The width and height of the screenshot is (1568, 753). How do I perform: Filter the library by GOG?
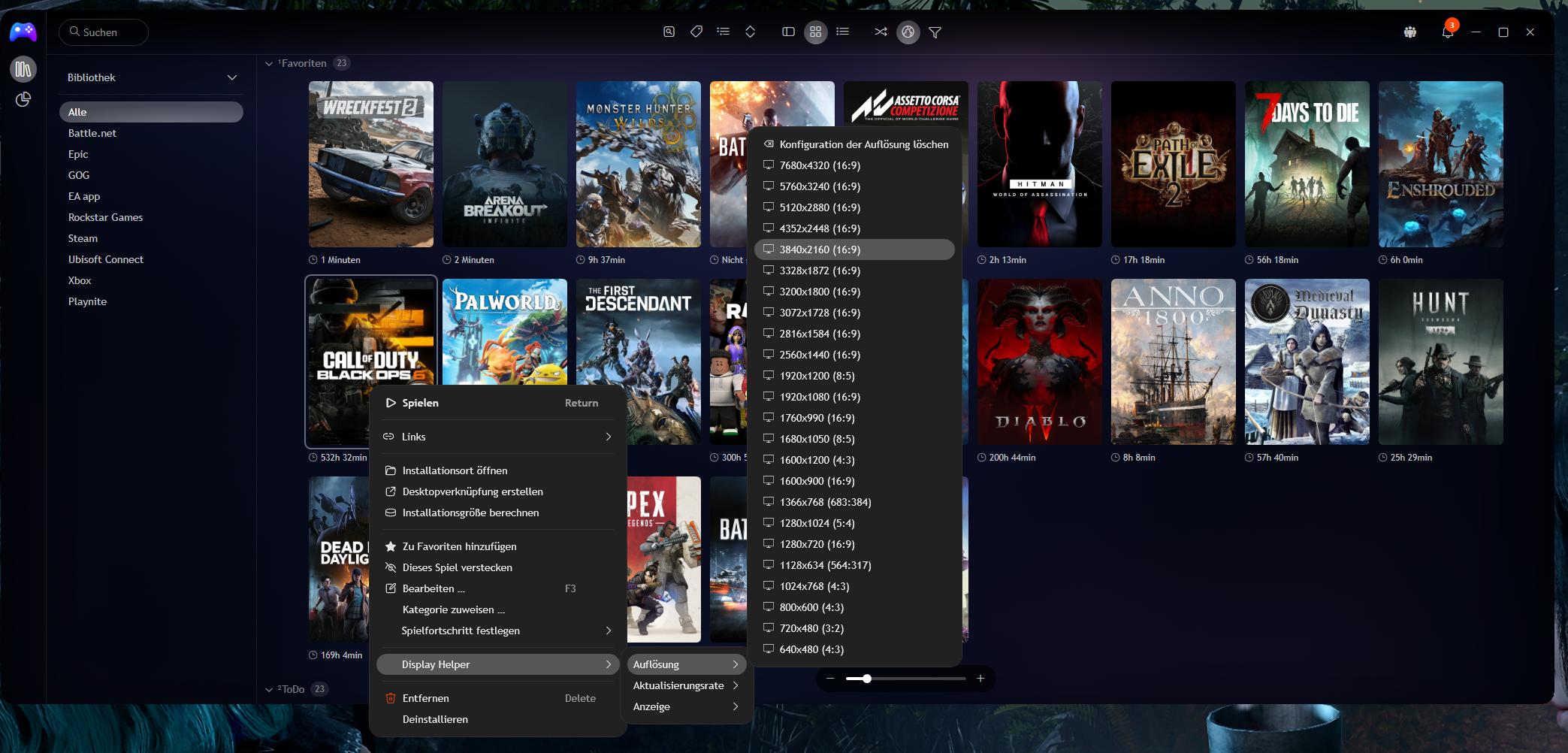pos(151,175)
